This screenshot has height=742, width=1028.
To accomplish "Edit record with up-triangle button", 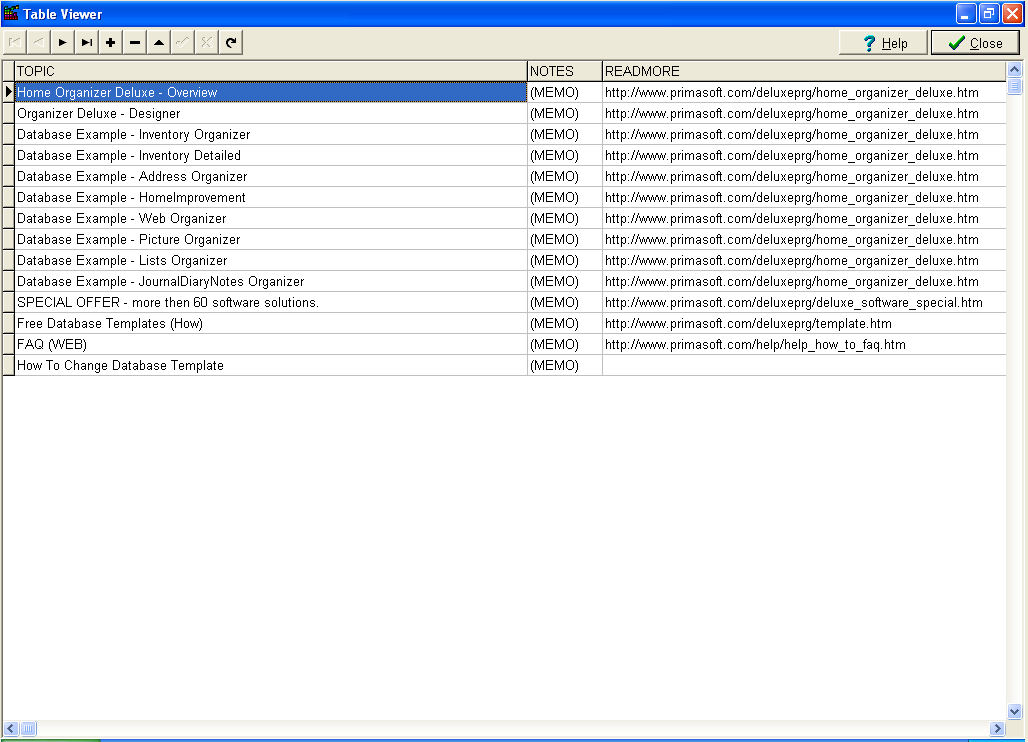I will tap(159, 43).
